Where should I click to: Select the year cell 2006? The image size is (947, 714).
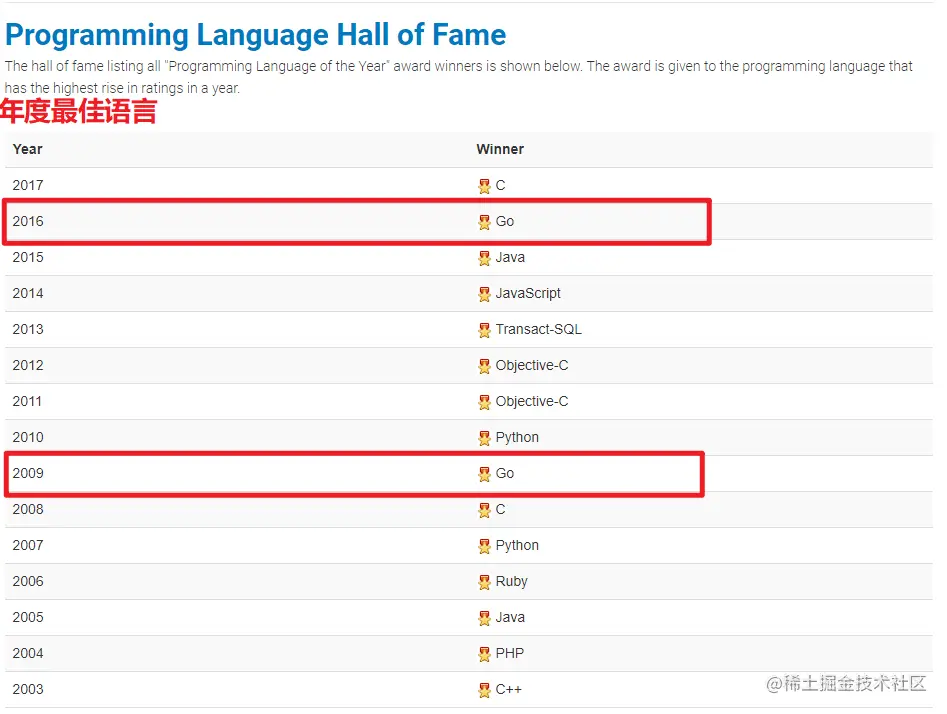[28, 581]
